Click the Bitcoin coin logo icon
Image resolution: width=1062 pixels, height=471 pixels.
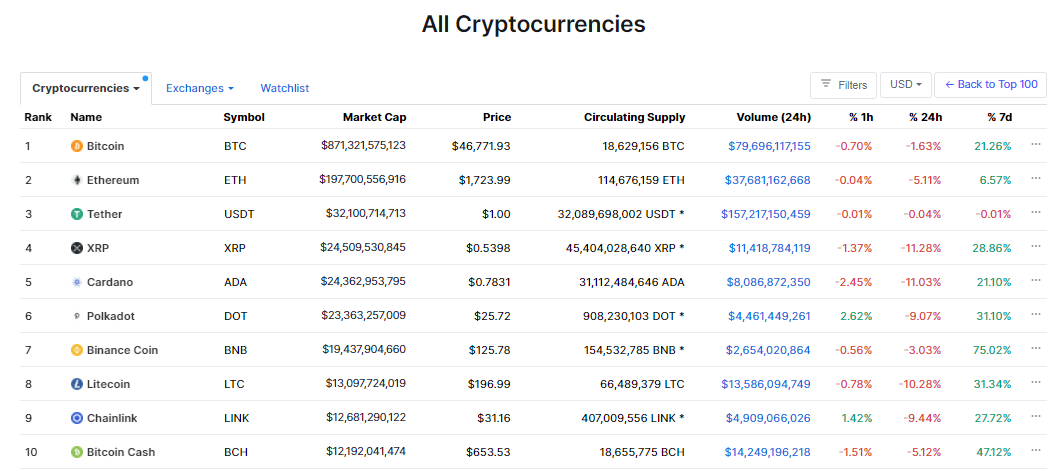click(x=77, y=146)
